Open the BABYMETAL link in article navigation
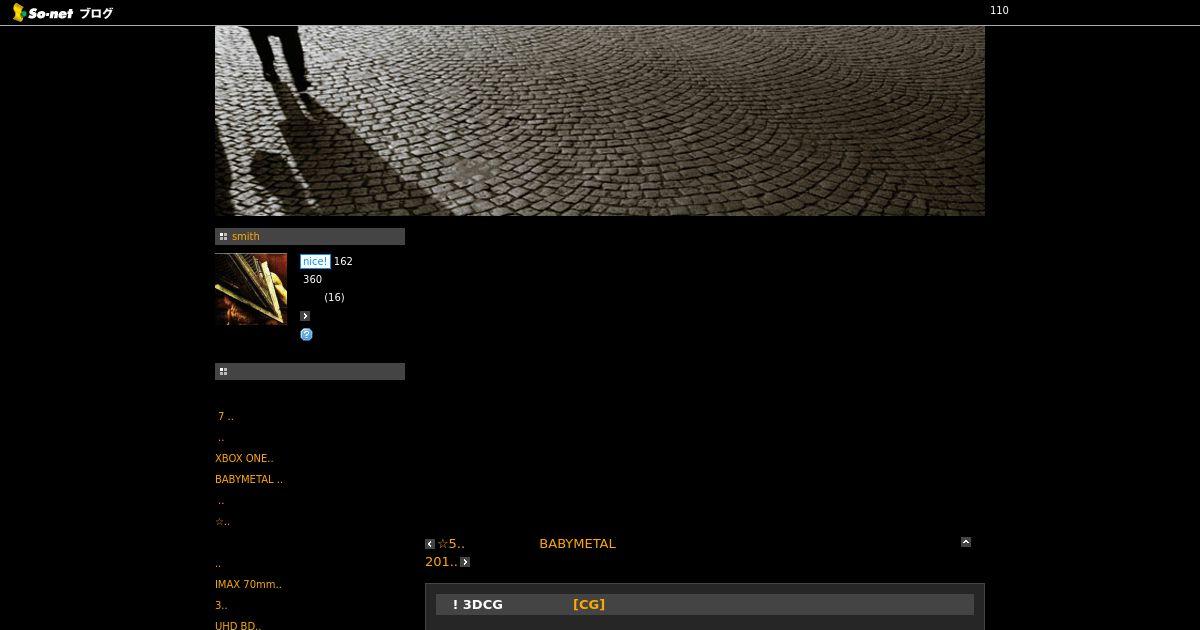 click(577, 544)
